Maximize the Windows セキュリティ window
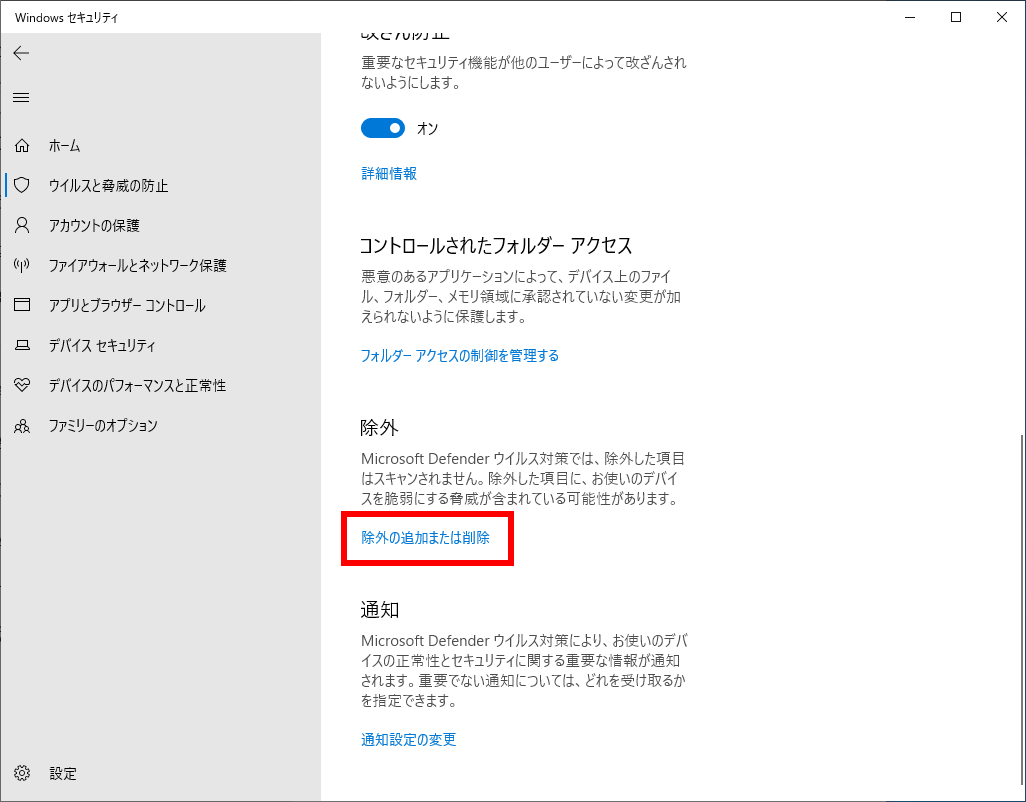Viewport: 1026px width, 802px height. coord(956,17)
